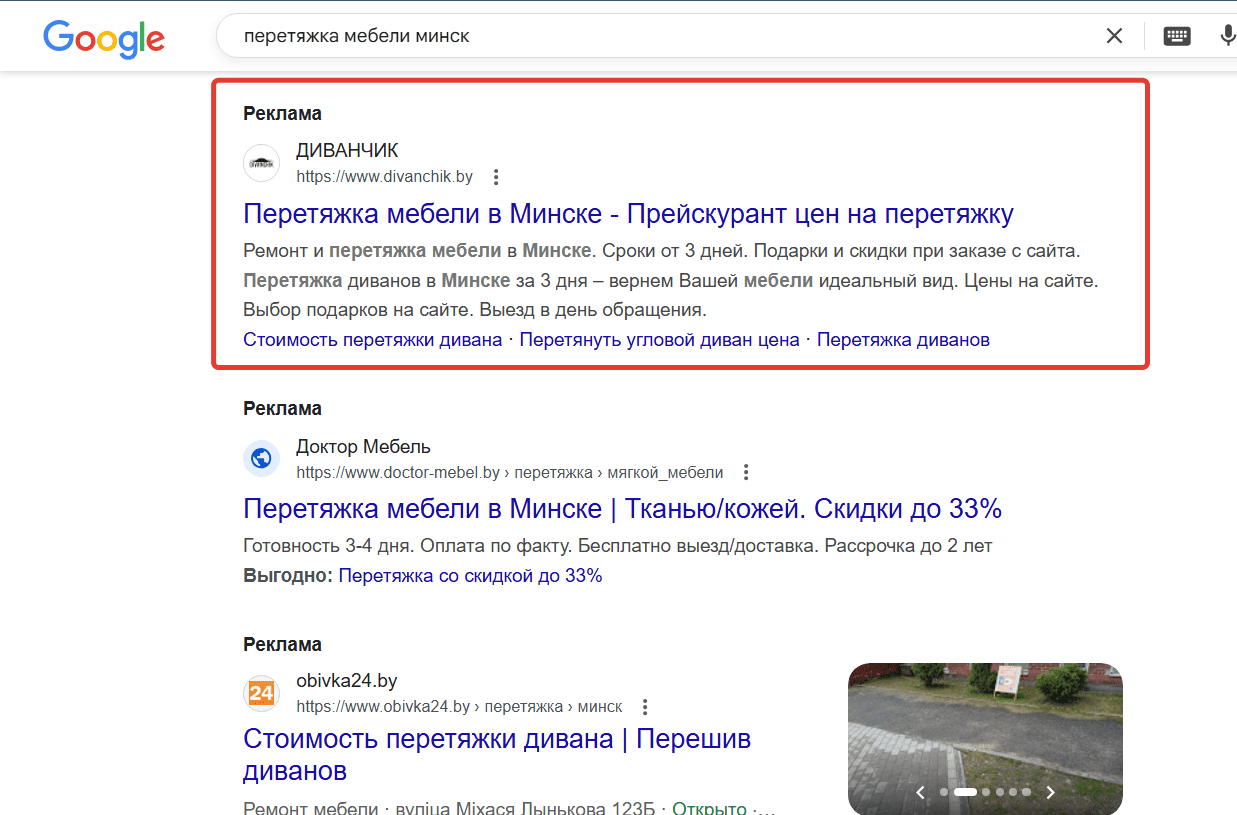The height and width of the screenshot is (815, 1237).
Task: Open 'Стоимость перетяжки дивана | Перешив диванов' title
Action: coord(496,739)
